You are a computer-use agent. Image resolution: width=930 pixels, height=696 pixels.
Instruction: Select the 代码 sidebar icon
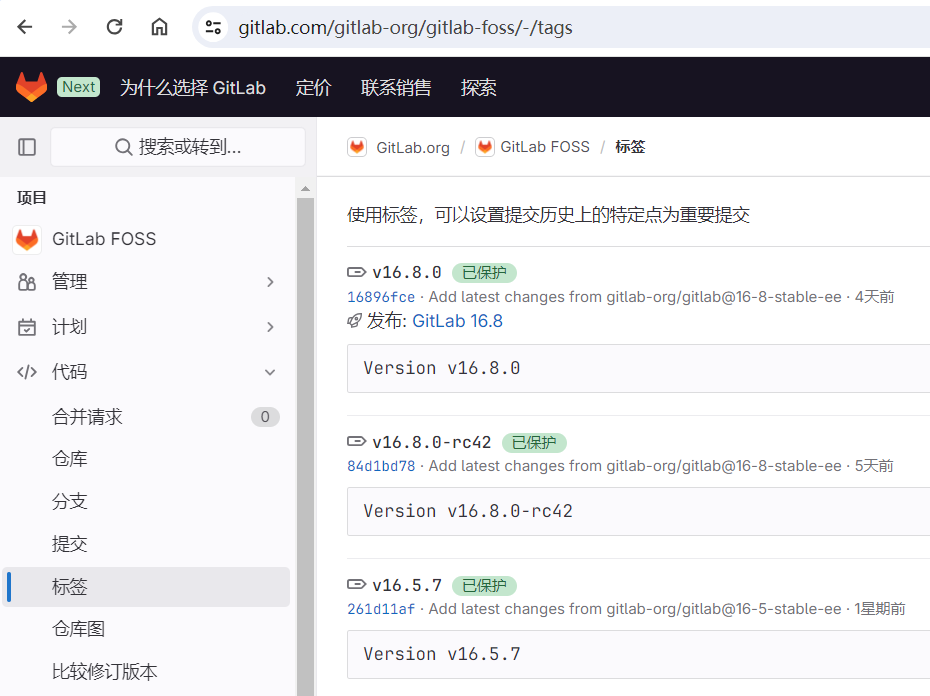point(27,371)
